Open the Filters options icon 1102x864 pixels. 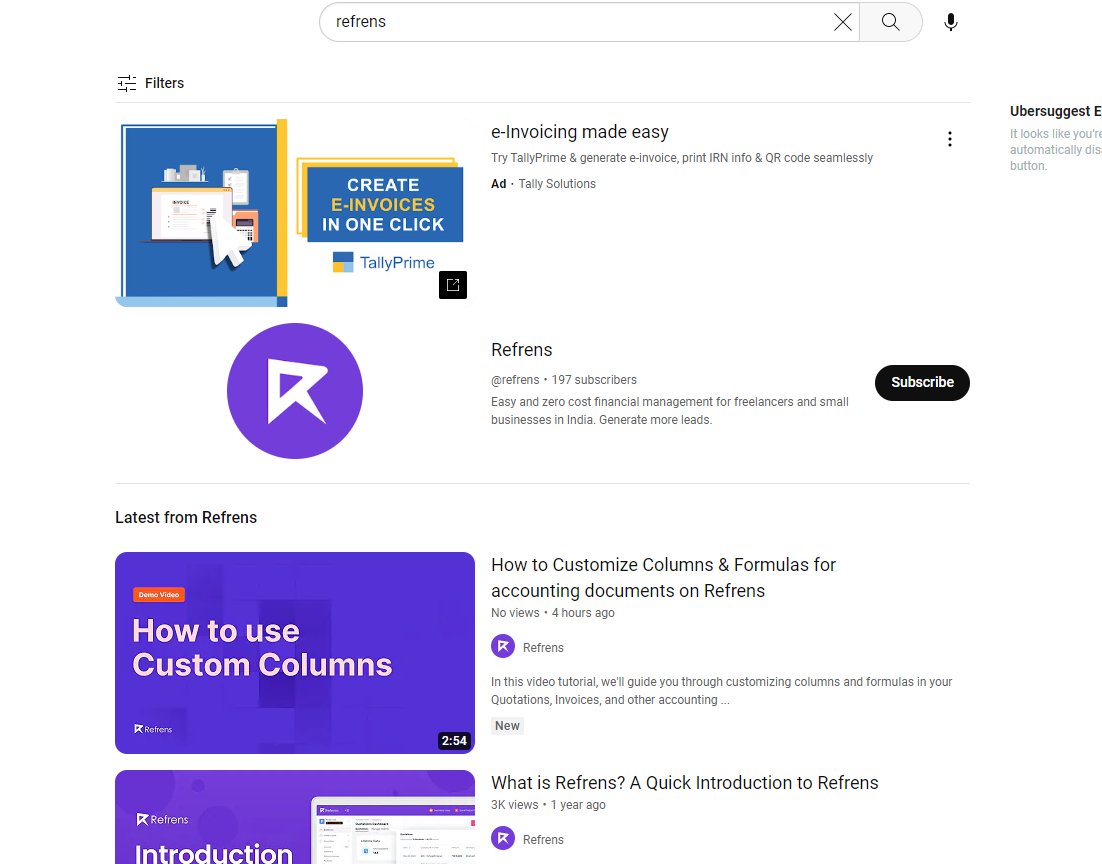[127, 83]
